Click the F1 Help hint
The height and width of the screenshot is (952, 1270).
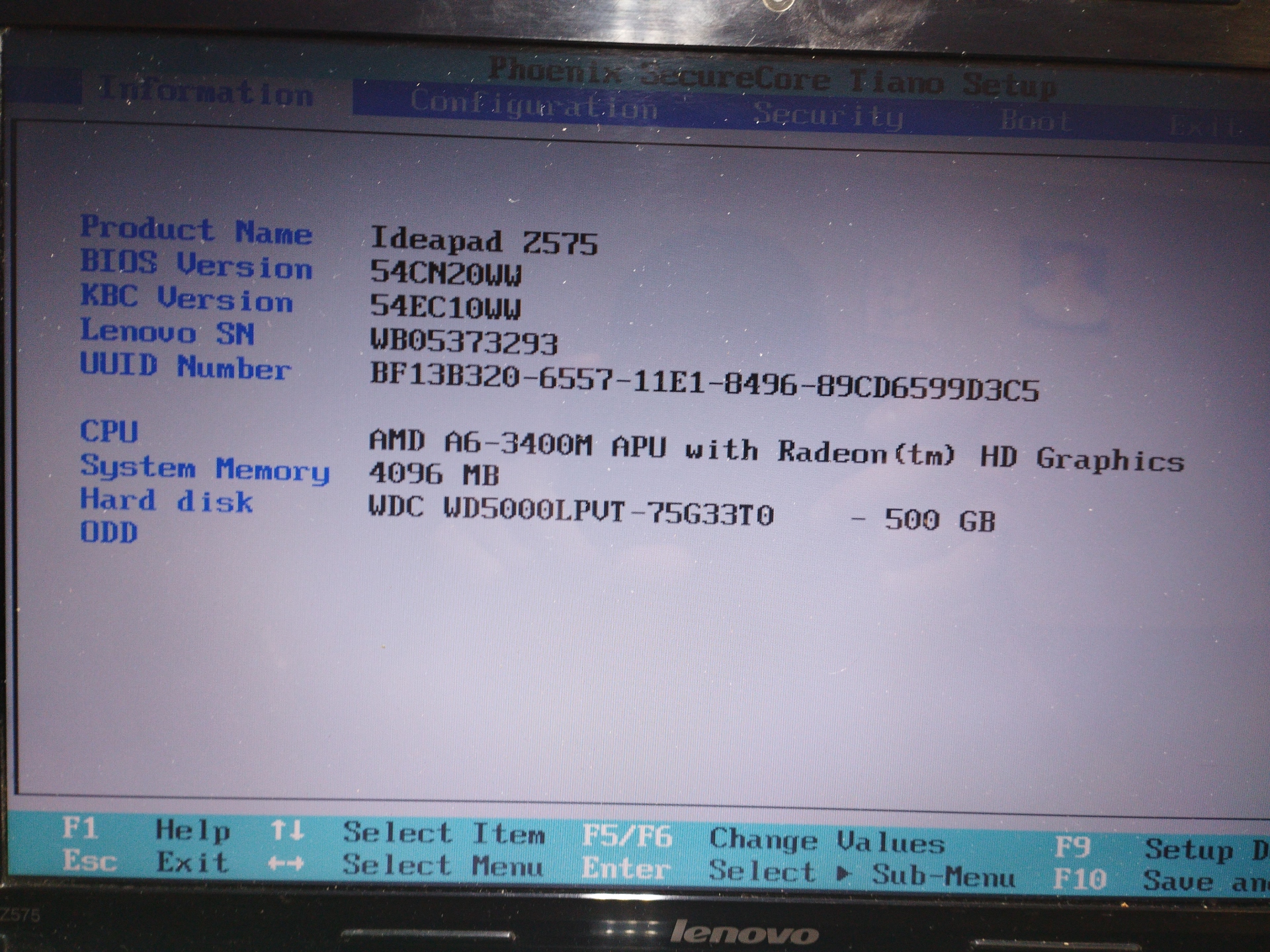tap(146, 829)
